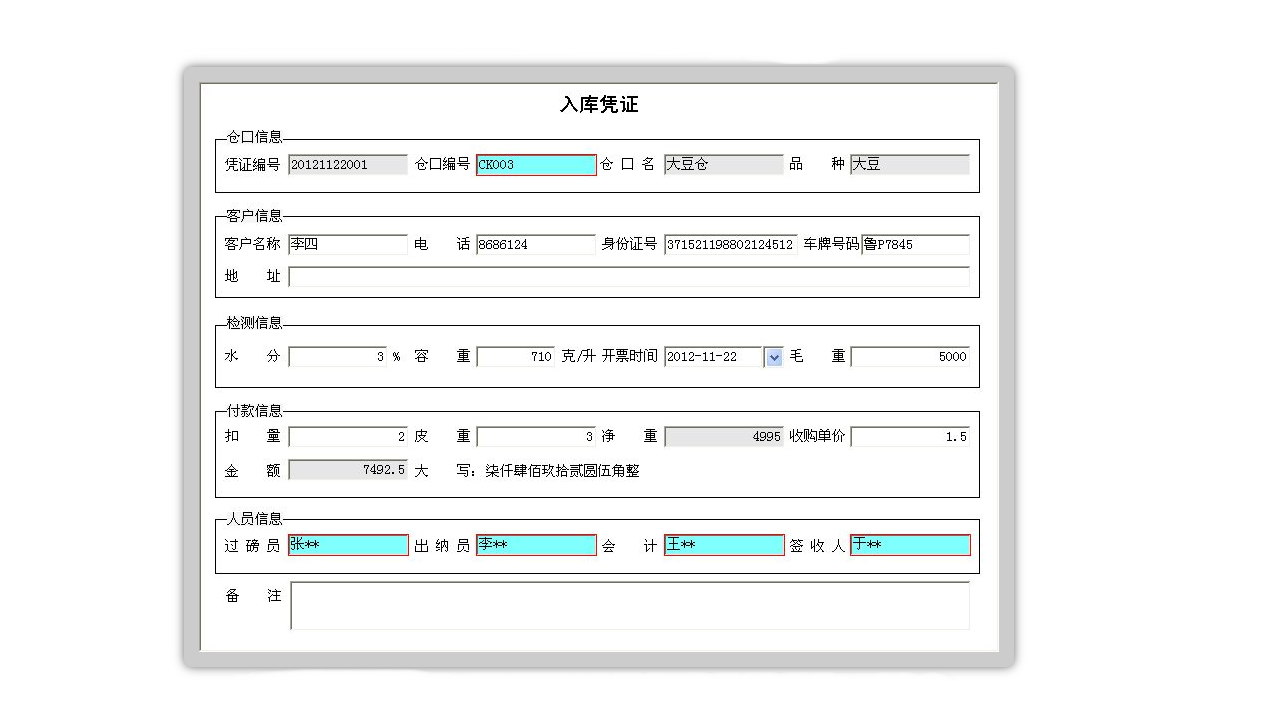
Task: Click the 会计 field with 王**
Action: [x=724, y=545]
